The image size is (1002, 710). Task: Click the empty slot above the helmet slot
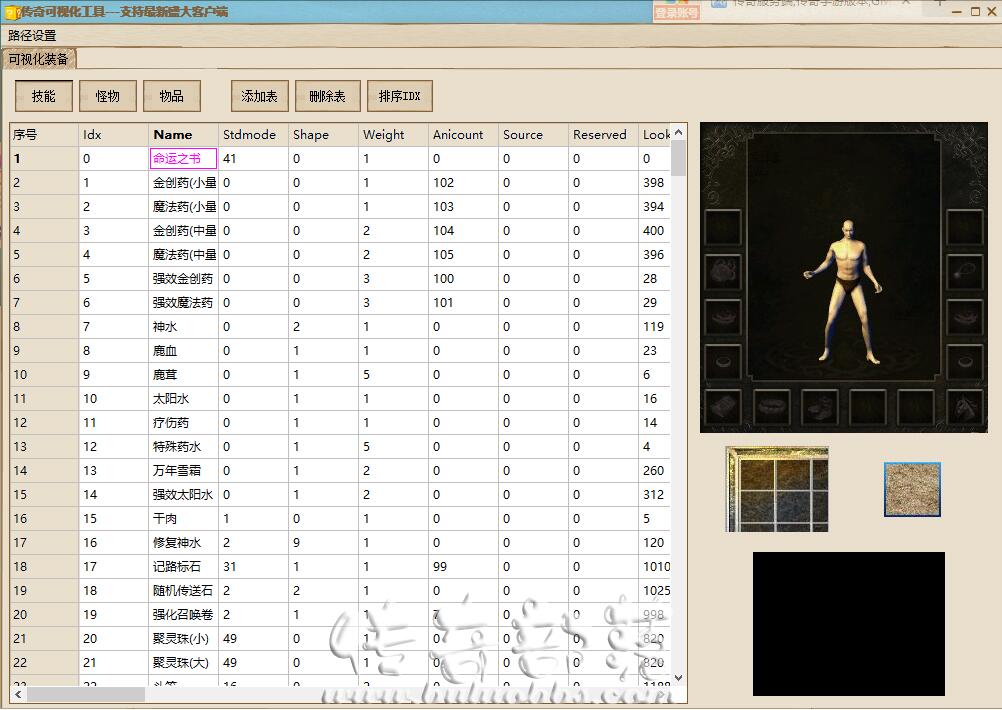(723, 228)
